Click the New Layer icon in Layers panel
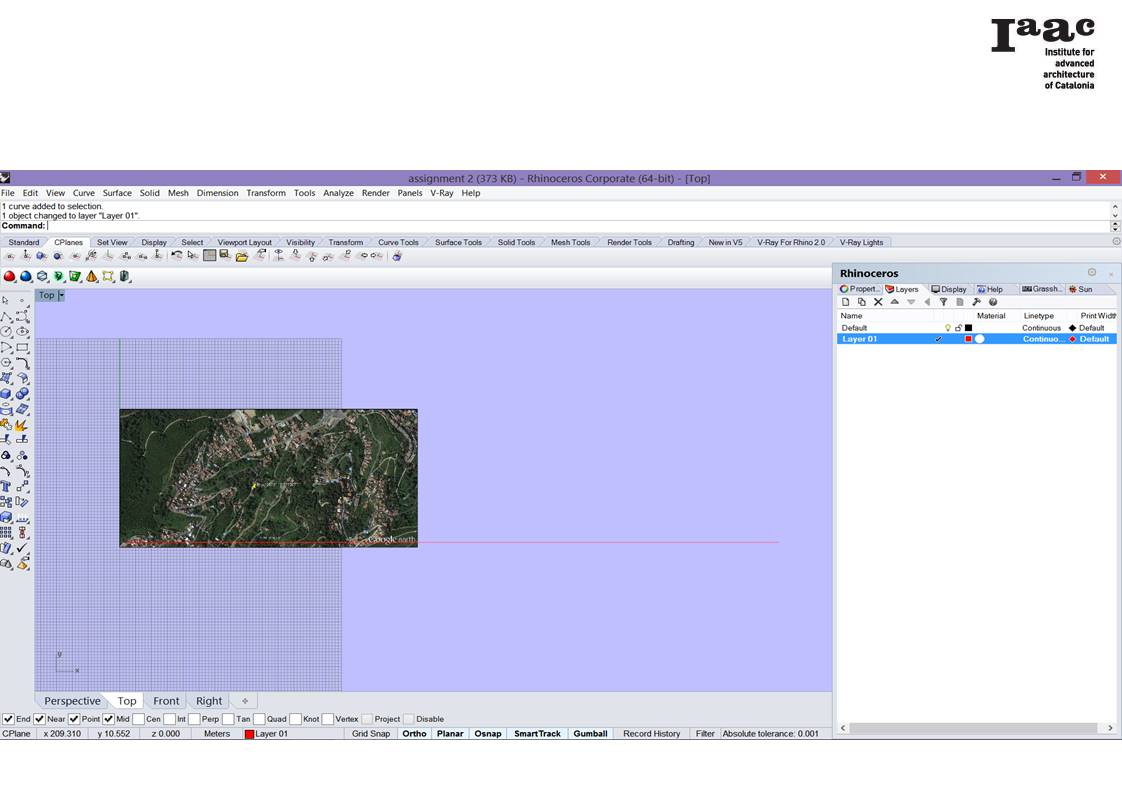1122x793 pixels. [845, 302]
